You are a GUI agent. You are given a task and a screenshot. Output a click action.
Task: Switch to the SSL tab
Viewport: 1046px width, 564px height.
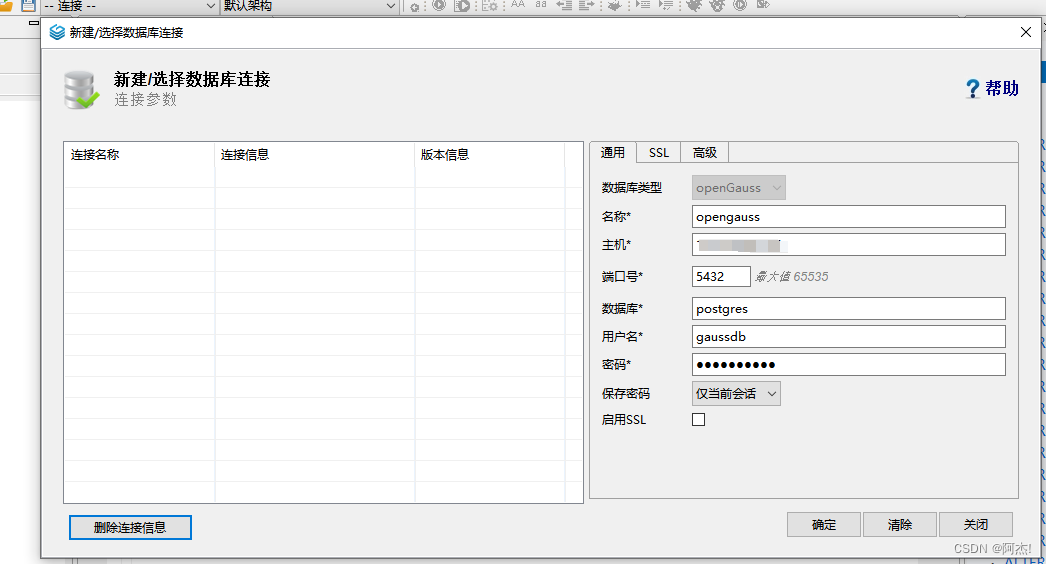coord(658,153)
